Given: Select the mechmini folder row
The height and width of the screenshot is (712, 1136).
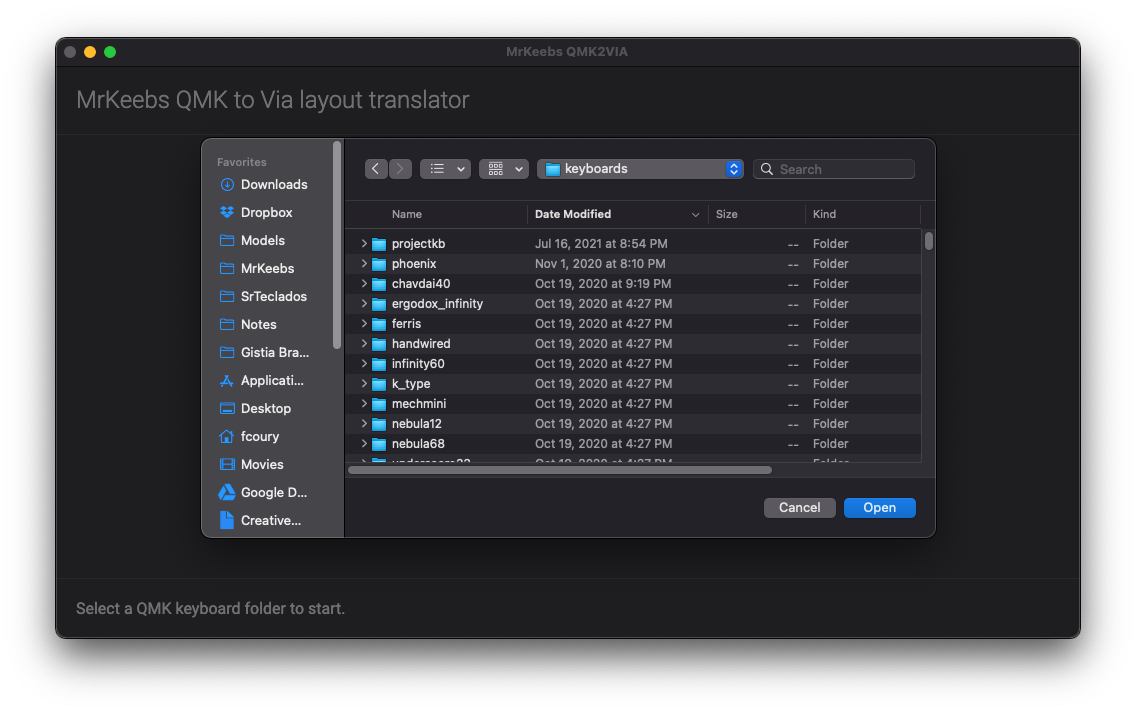Looking at the screenshot, I should click(x=634, y=403).
